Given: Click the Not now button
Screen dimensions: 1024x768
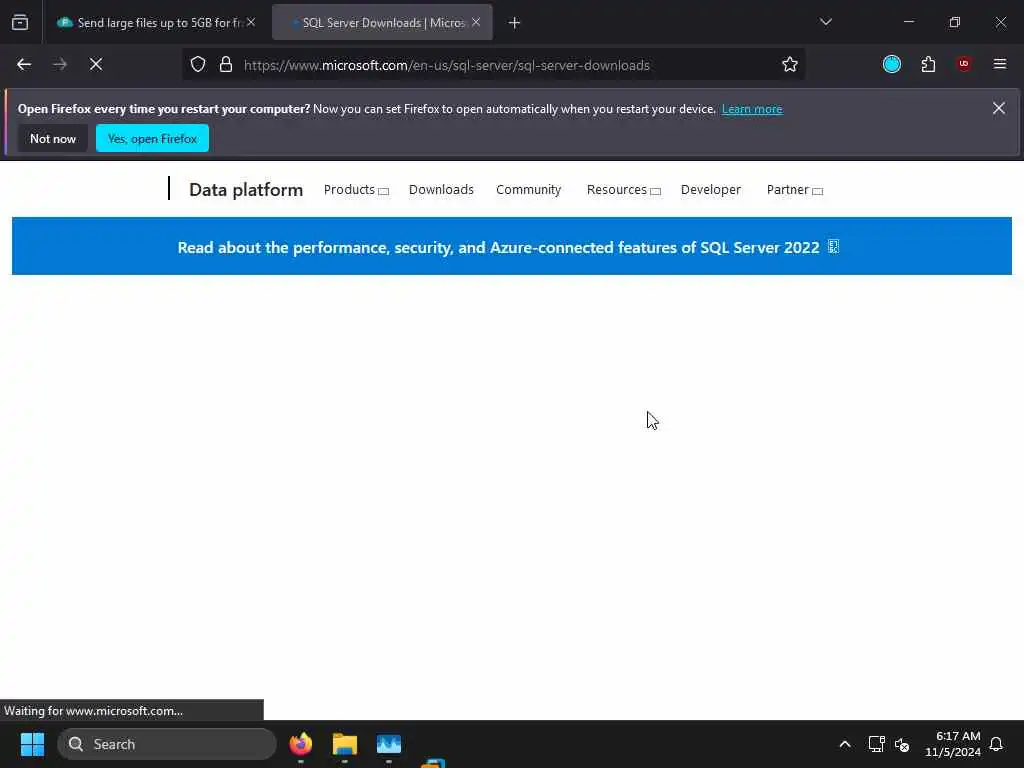Looking at the screenshot, I should tap(53, 138).
